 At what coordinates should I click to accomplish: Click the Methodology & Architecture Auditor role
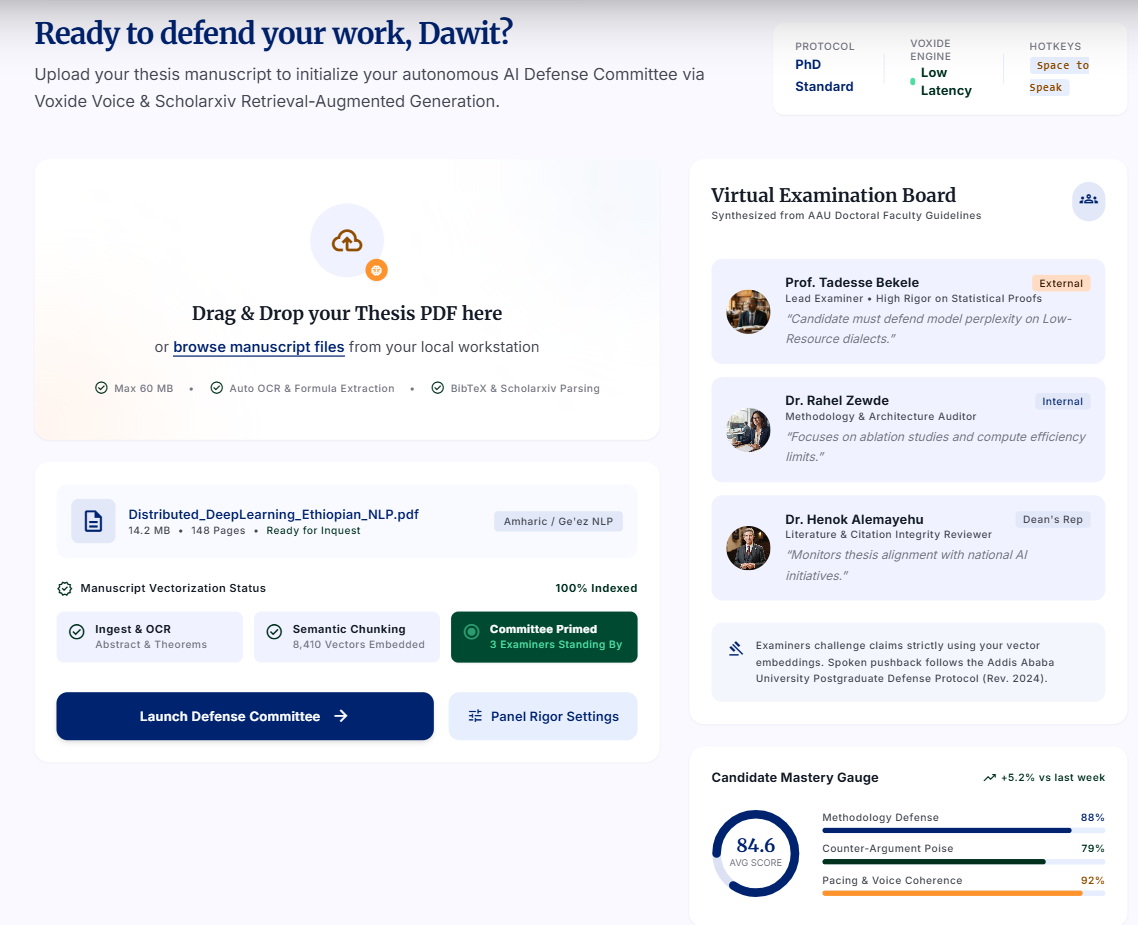[880, 416]
